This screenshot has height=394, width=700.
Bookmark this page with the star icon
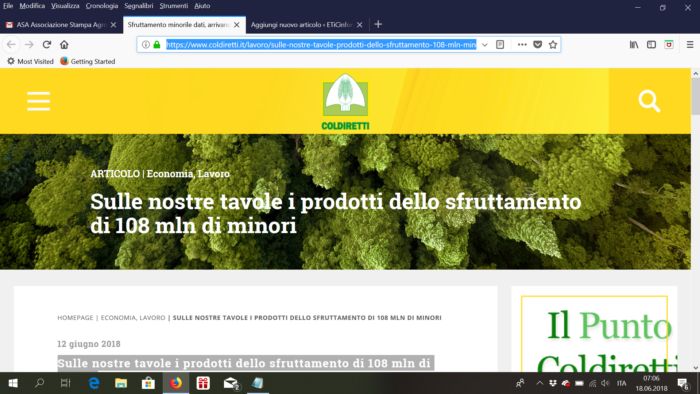coord(553,45)
